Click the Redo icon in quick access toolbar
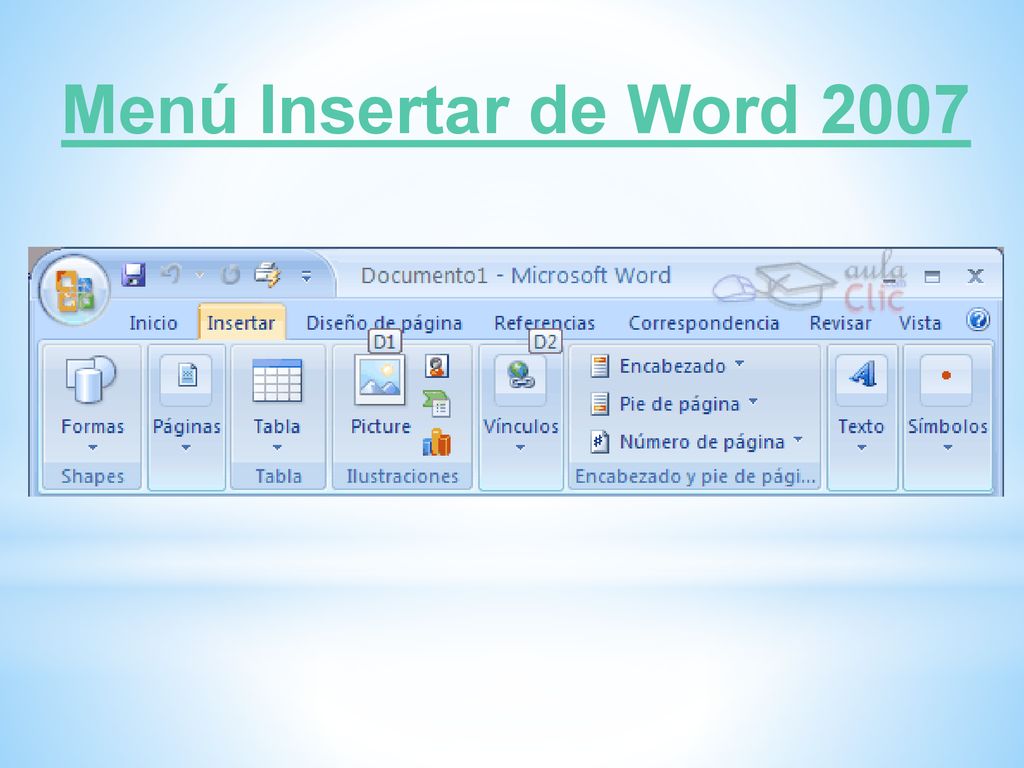The width and height of the screenshot is (1024, 768). click(x=230, y=275)
